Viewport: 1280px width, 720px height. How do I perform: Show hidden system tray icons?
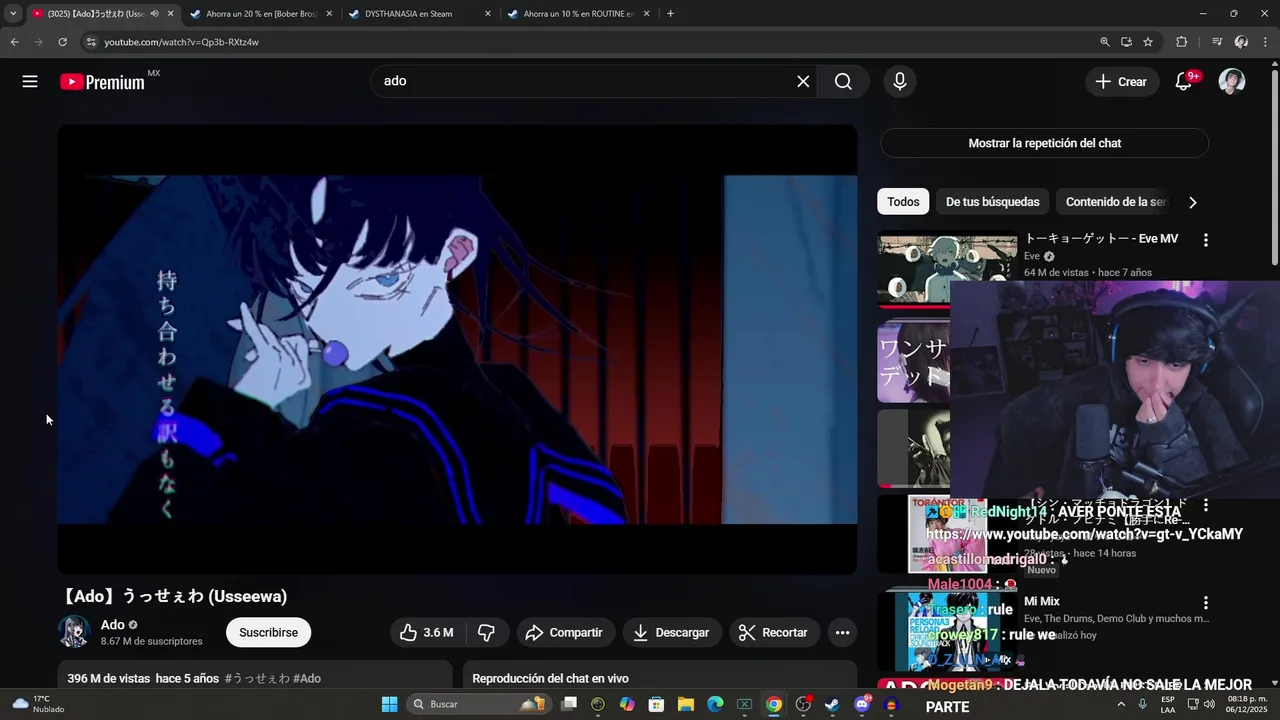click(1121, 704)
